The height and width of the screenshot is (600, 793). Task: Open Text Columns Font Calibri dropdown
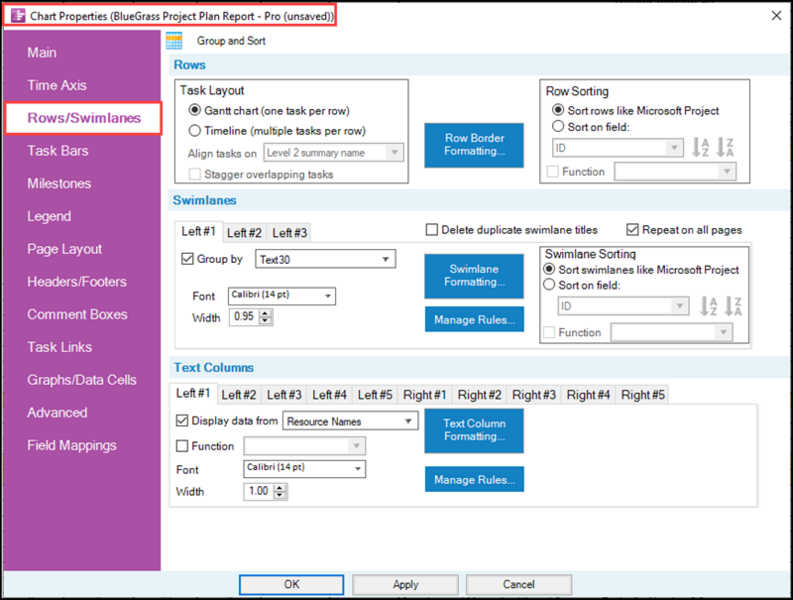coord(304,468)
